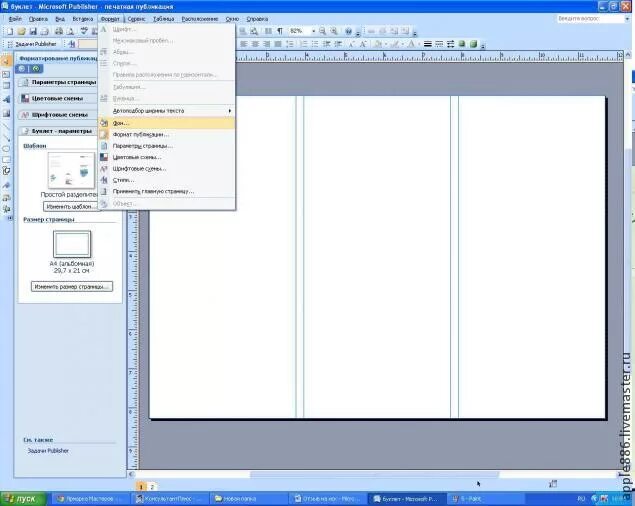Switch to page 2 navigation tab
This screenshot has width=635, height=506.
(152, 487)
